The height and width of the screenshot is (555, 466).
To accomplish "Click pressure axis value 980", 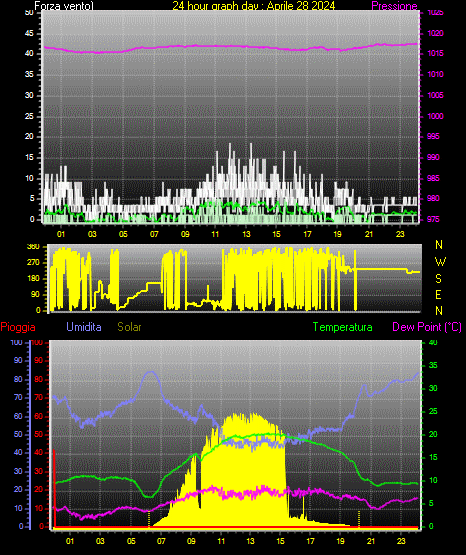I will (433, 198).
